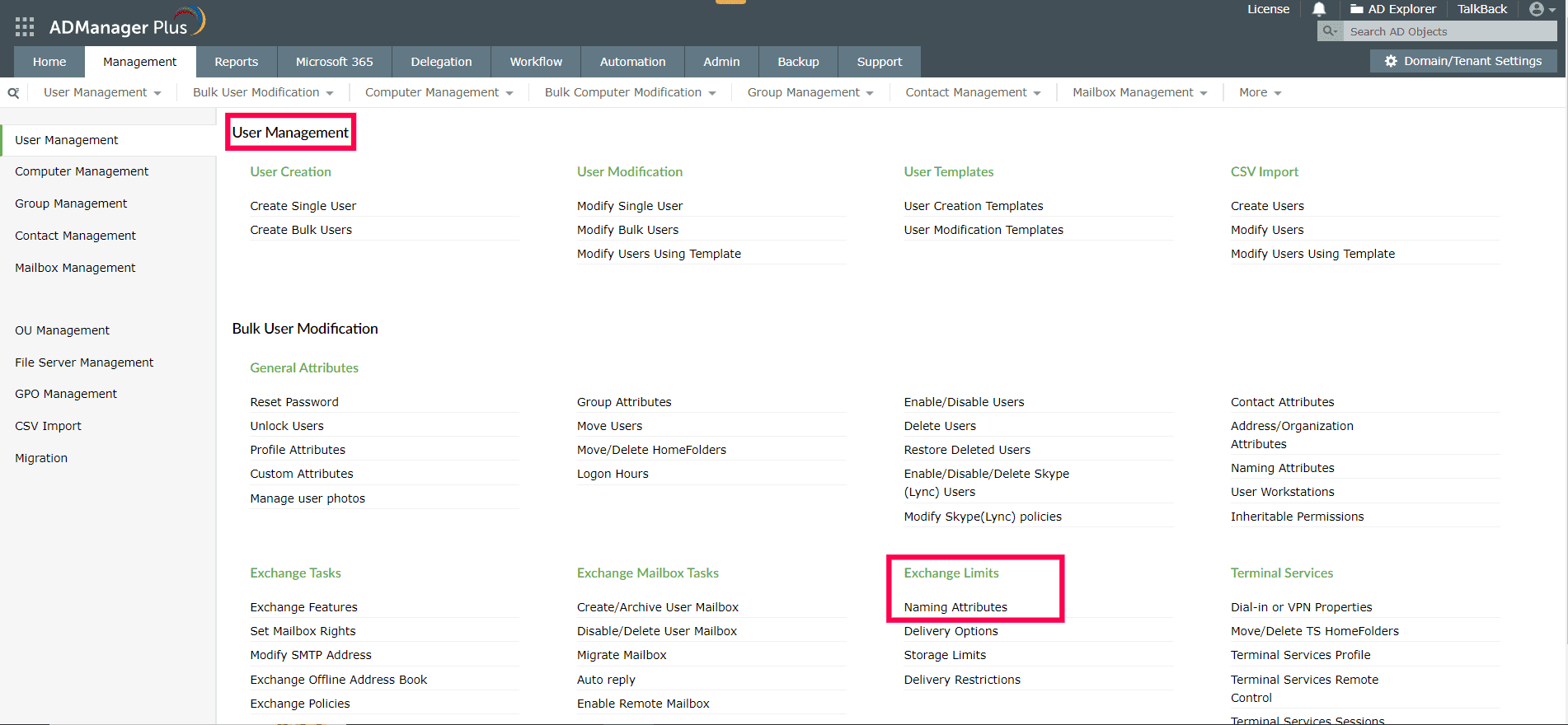
Task: Select the Automation tab
Action: (632, 62)
